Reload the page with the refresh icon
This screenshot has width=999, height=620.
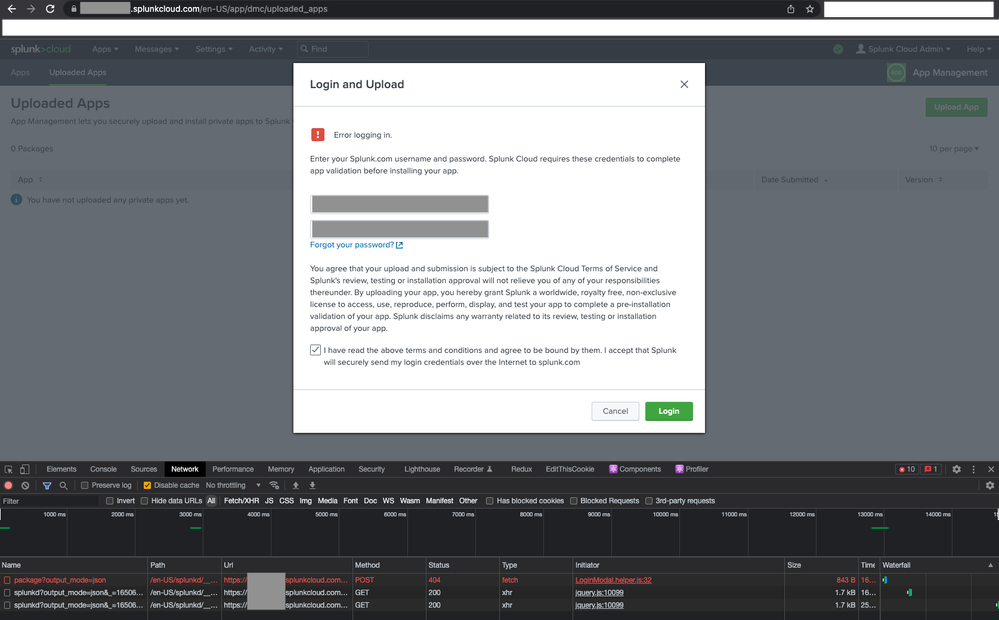point(50,9)
